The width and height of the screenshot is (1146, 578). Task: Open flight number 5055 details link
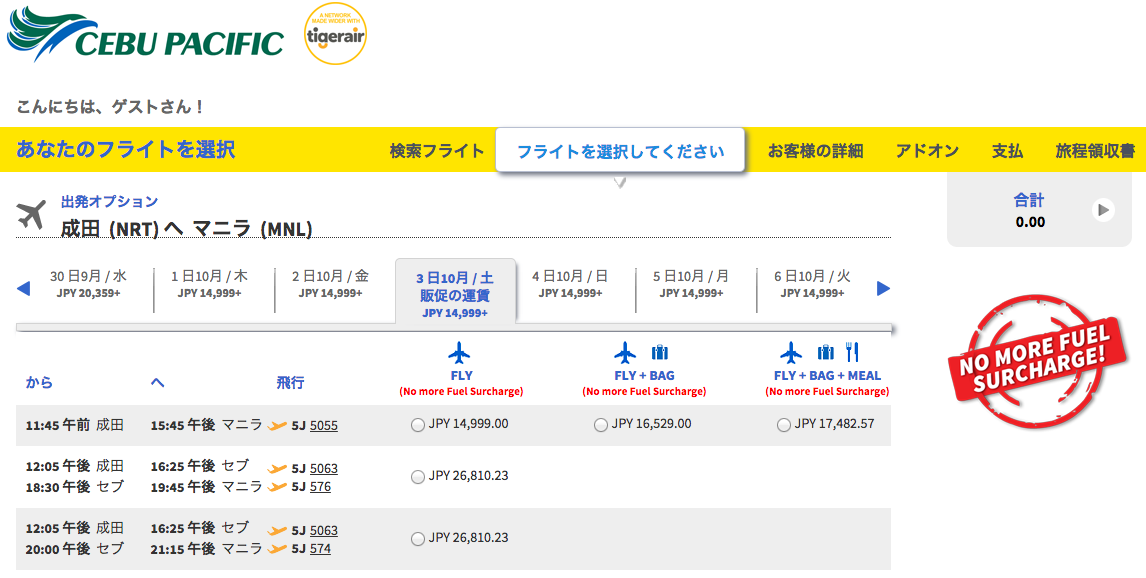324,425
